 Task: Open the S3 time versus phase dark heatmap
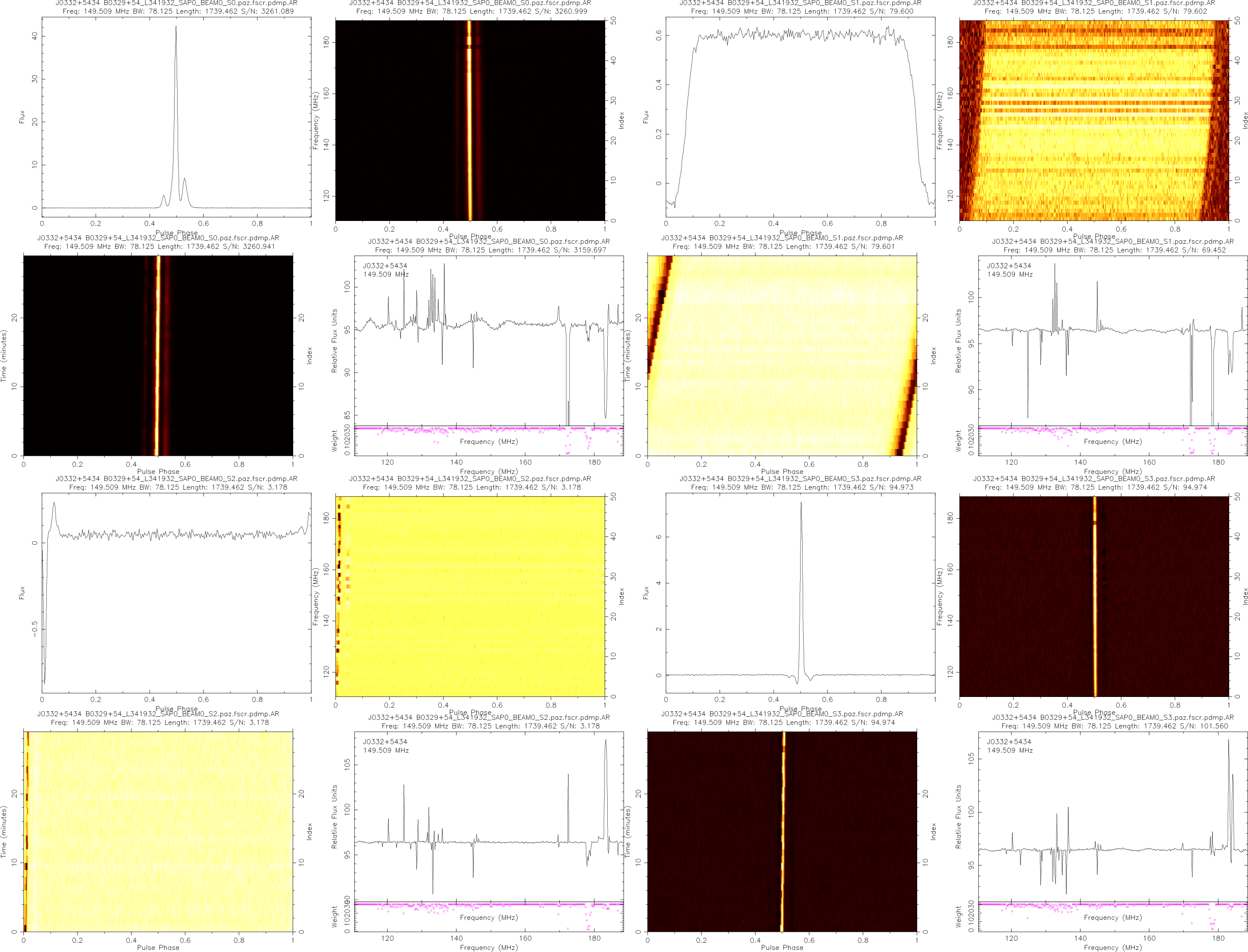(782, 831)
